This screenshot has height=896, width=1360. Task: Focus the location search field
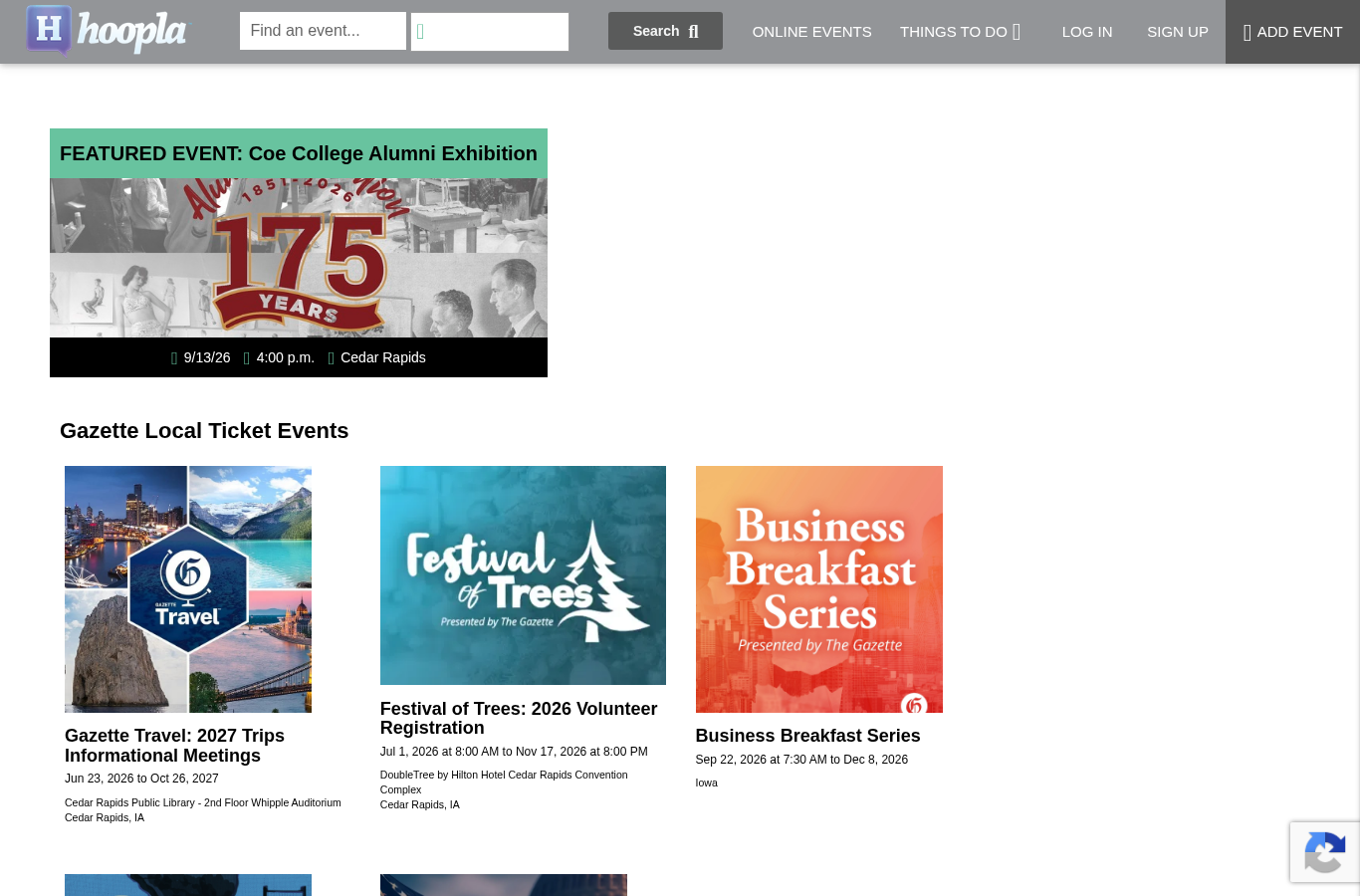pos(490,32)
